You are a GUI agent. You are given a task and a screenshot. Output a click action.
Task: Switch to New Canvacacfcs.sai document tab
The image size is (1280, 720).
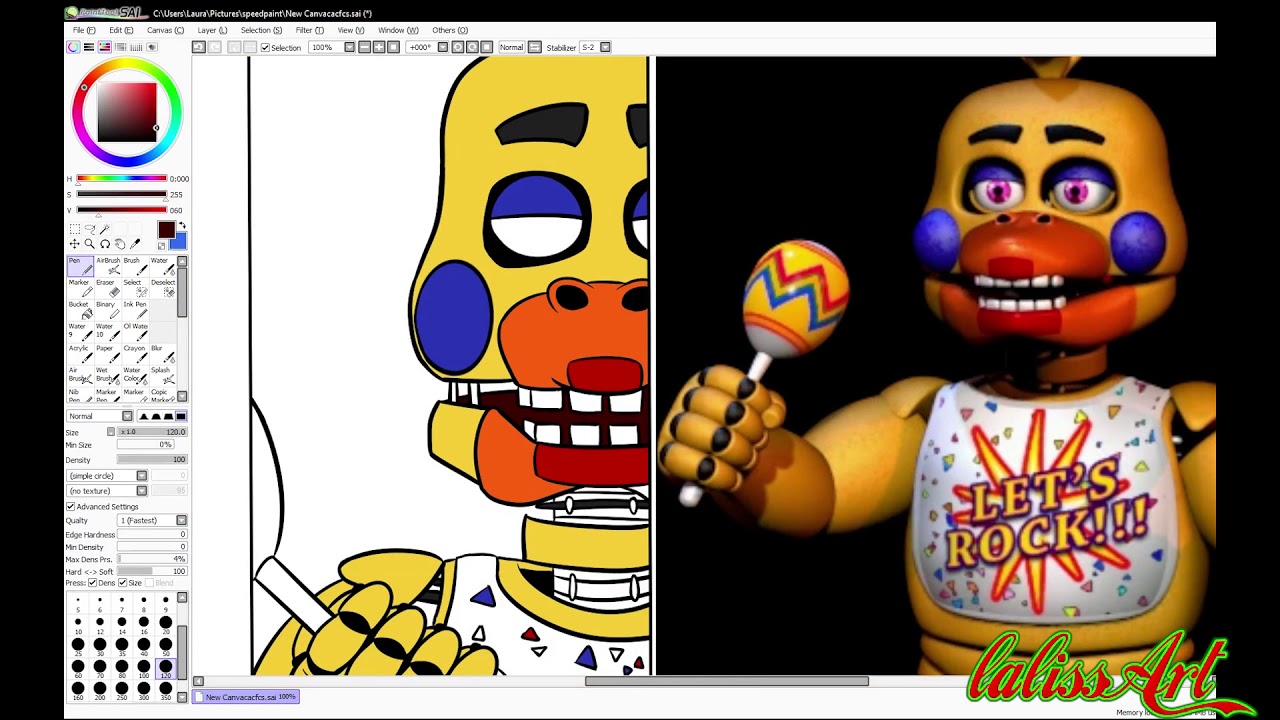coord(246,697)
